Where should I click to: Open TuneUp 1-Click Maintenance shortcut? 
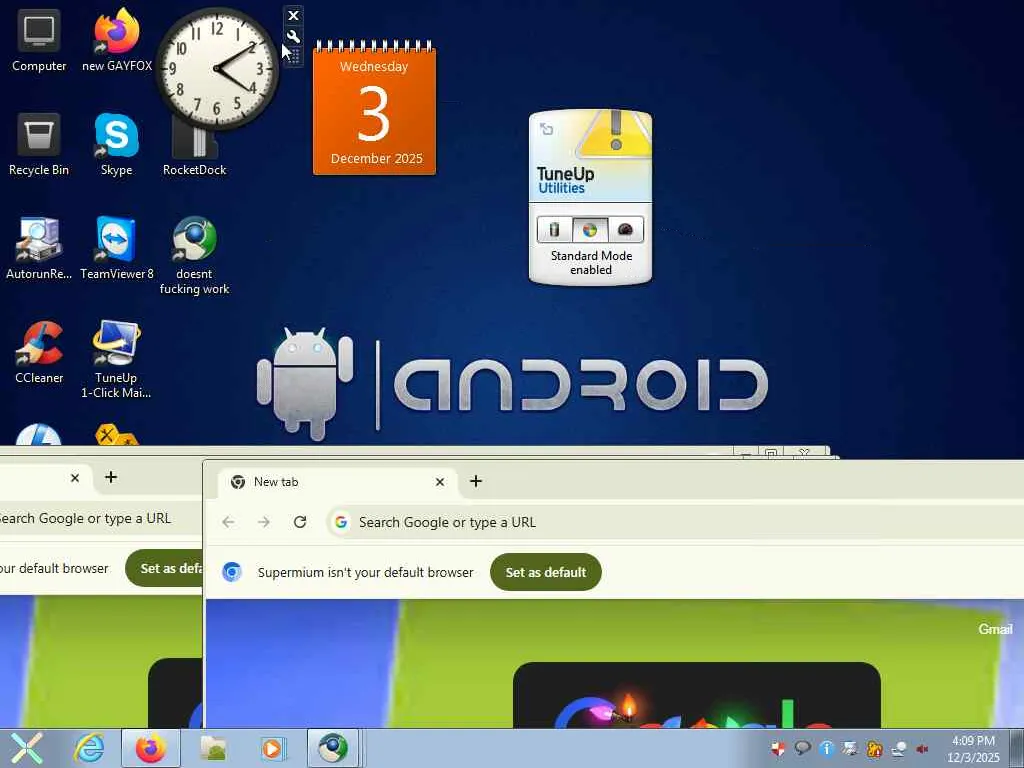pos(116,360)
